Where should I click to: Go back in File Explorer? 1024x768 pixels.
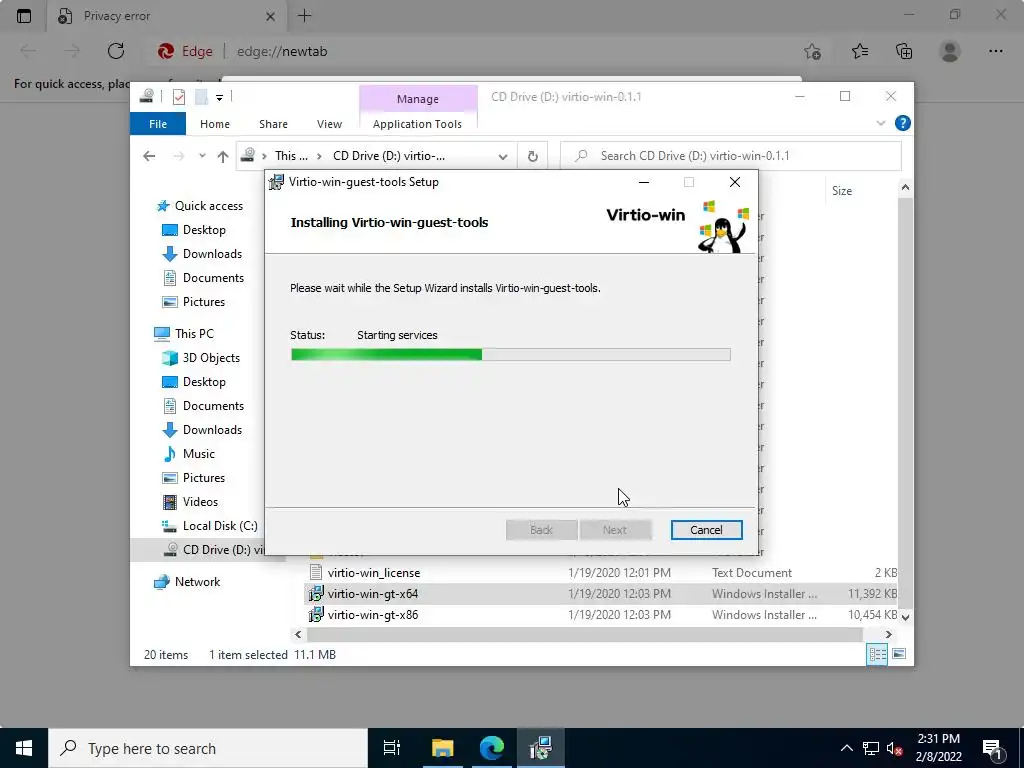click(149, 155)
